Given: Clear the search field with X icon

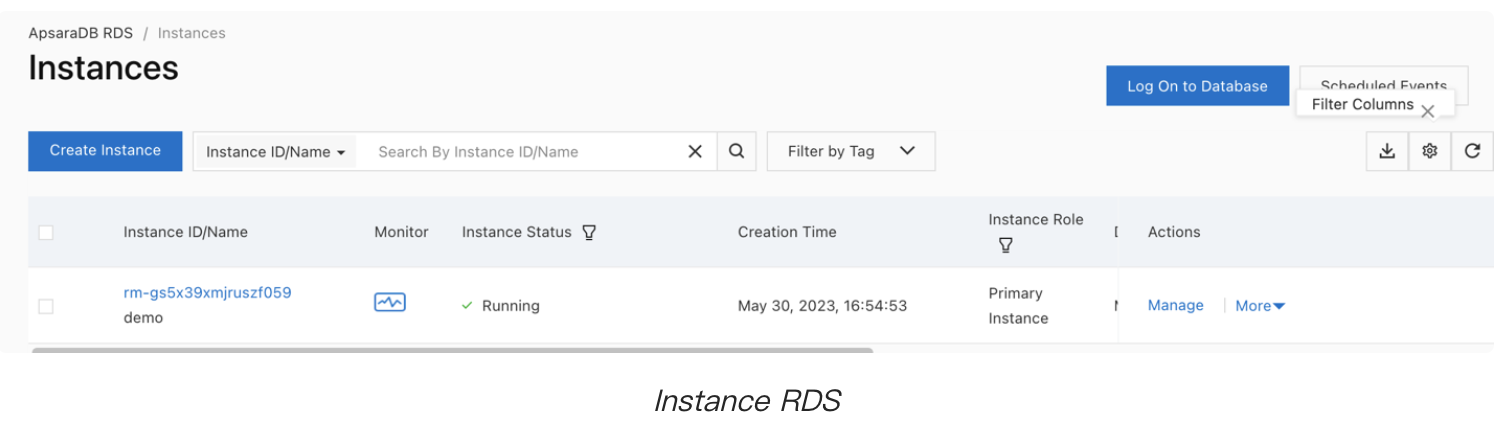Looking at the screenshot, I should [x=695, y=152].
